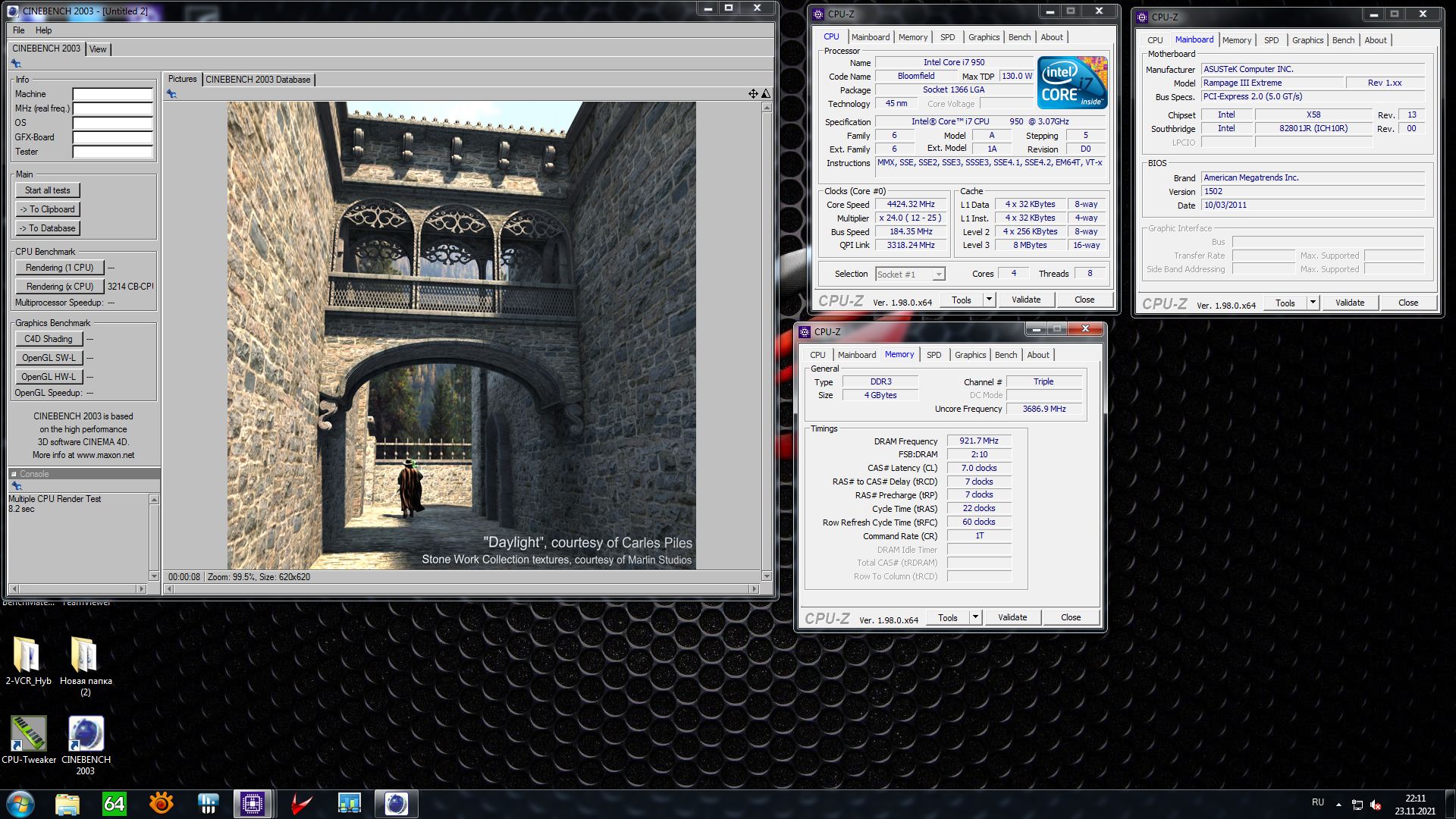
Task: Click the Intel Core i7 logo in CPU-Z
Action: (1072, 83)
